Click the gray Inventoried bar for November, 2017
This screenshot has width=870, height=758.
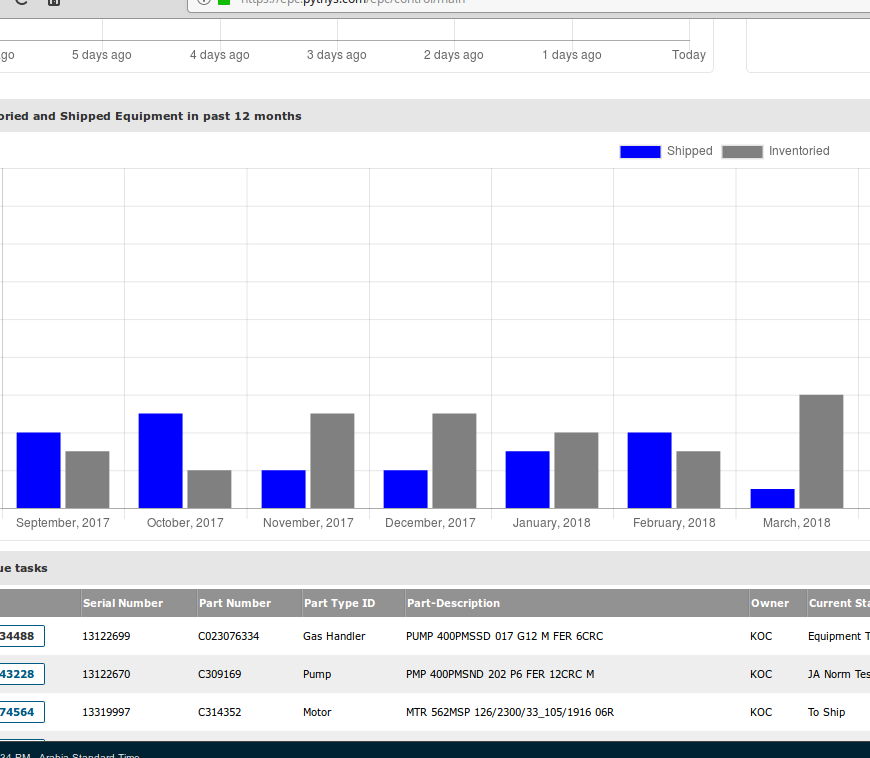point(332,460)
